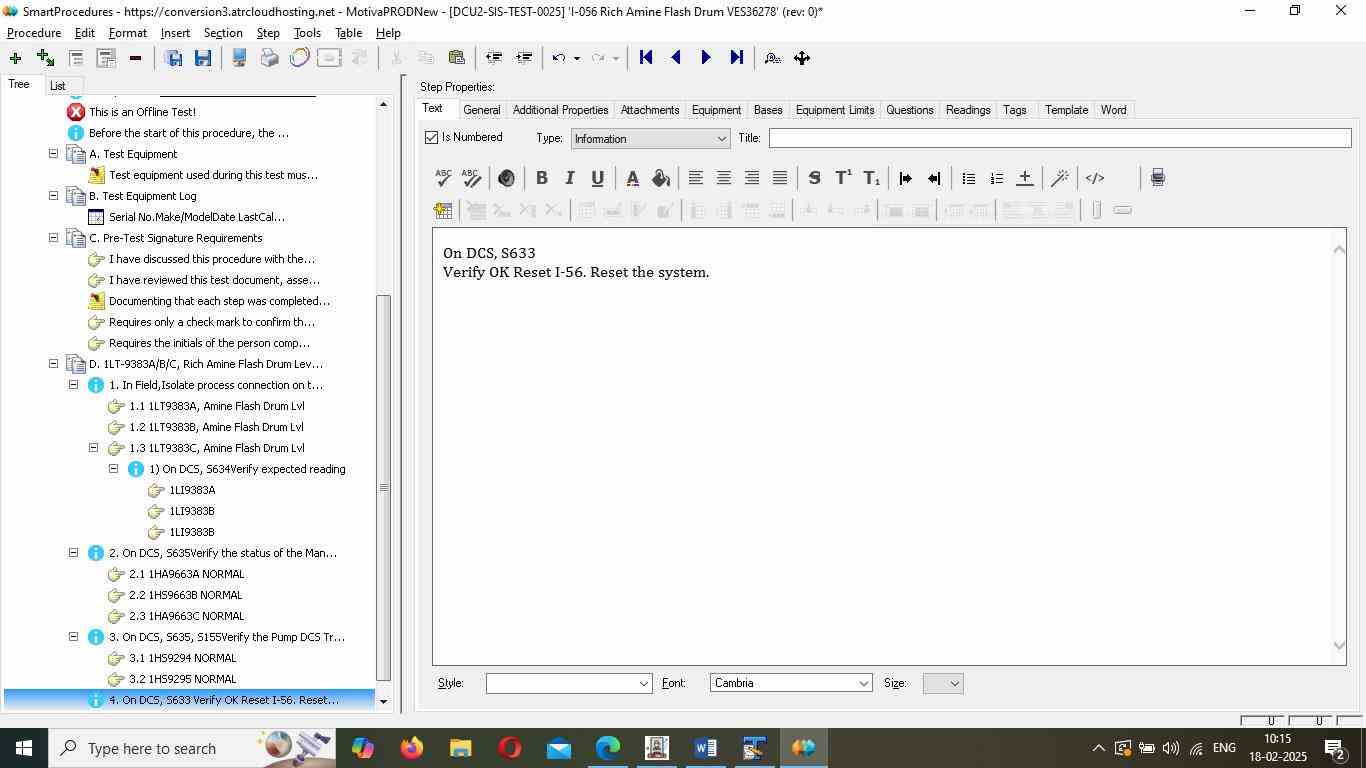
Task: Switch to the Equipment Limits tab
Action: coord(834,110)
